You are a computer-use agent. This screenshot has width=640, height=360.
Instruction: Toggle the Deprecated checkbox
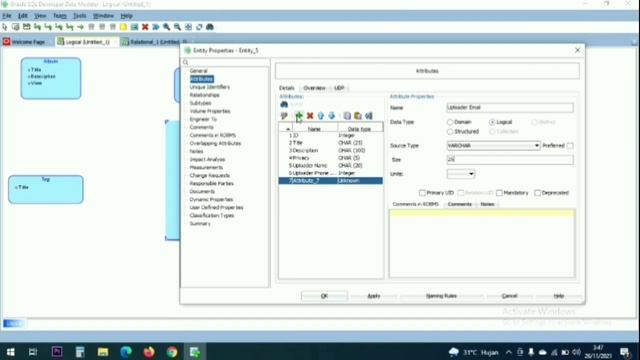pyautogui.click(x=538, y=193)
